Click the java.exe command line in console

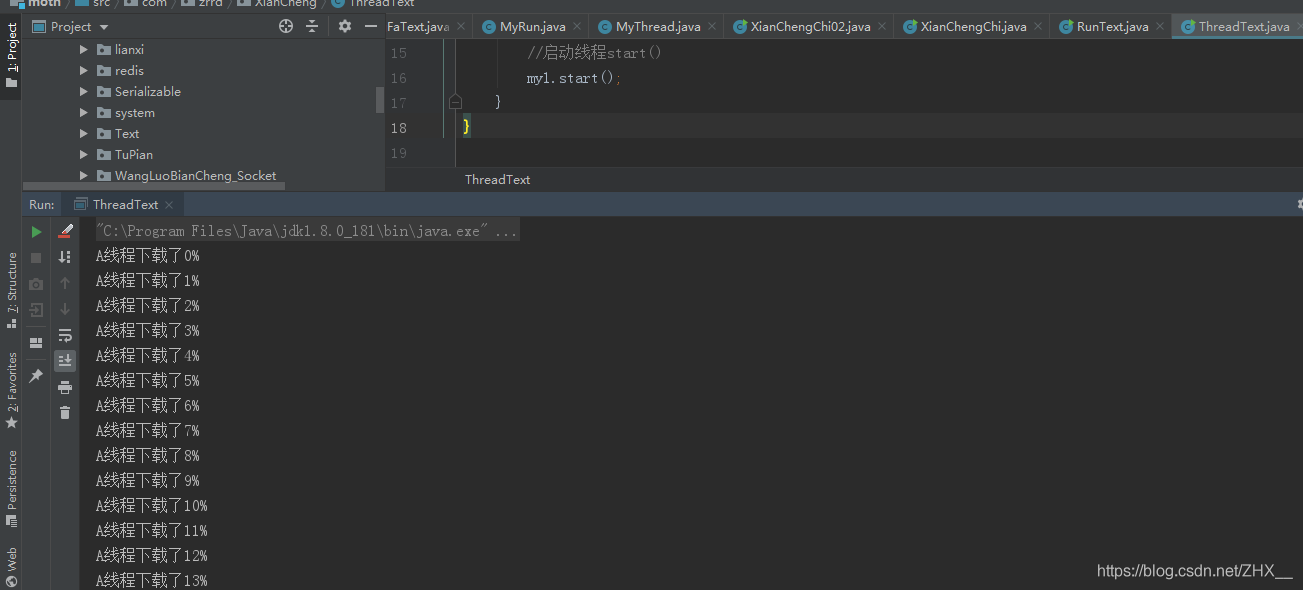[307, 231]
